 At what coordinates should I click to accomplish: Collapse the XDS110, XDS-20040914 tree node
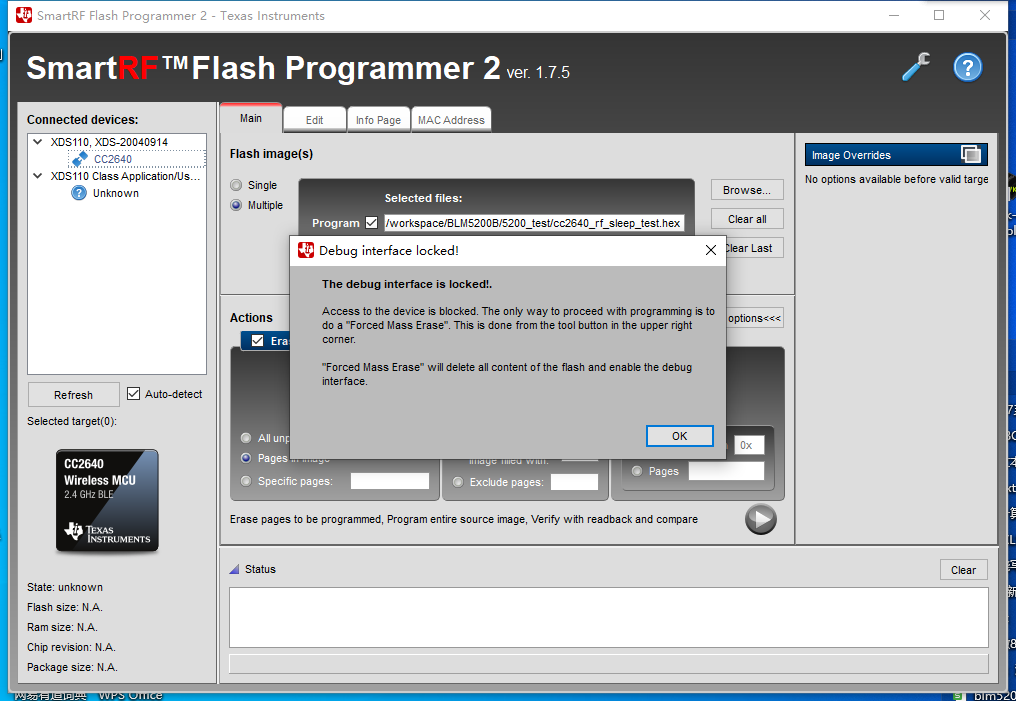point(38,141)
